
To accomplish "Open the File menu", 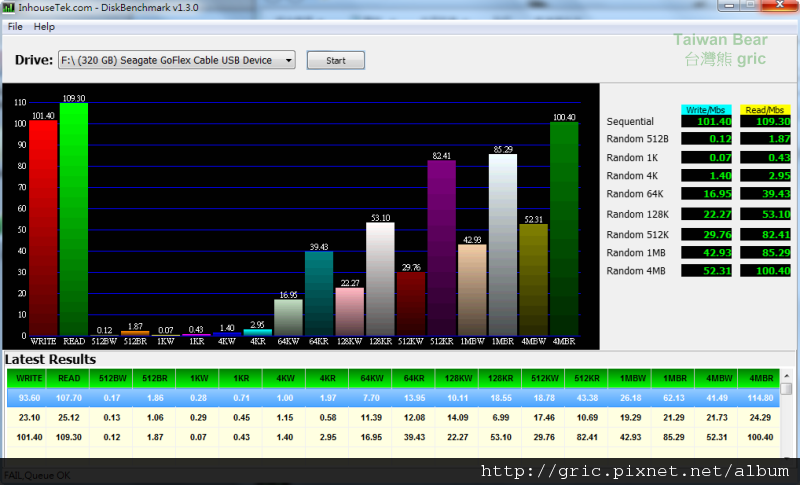I will click(15, 26).
